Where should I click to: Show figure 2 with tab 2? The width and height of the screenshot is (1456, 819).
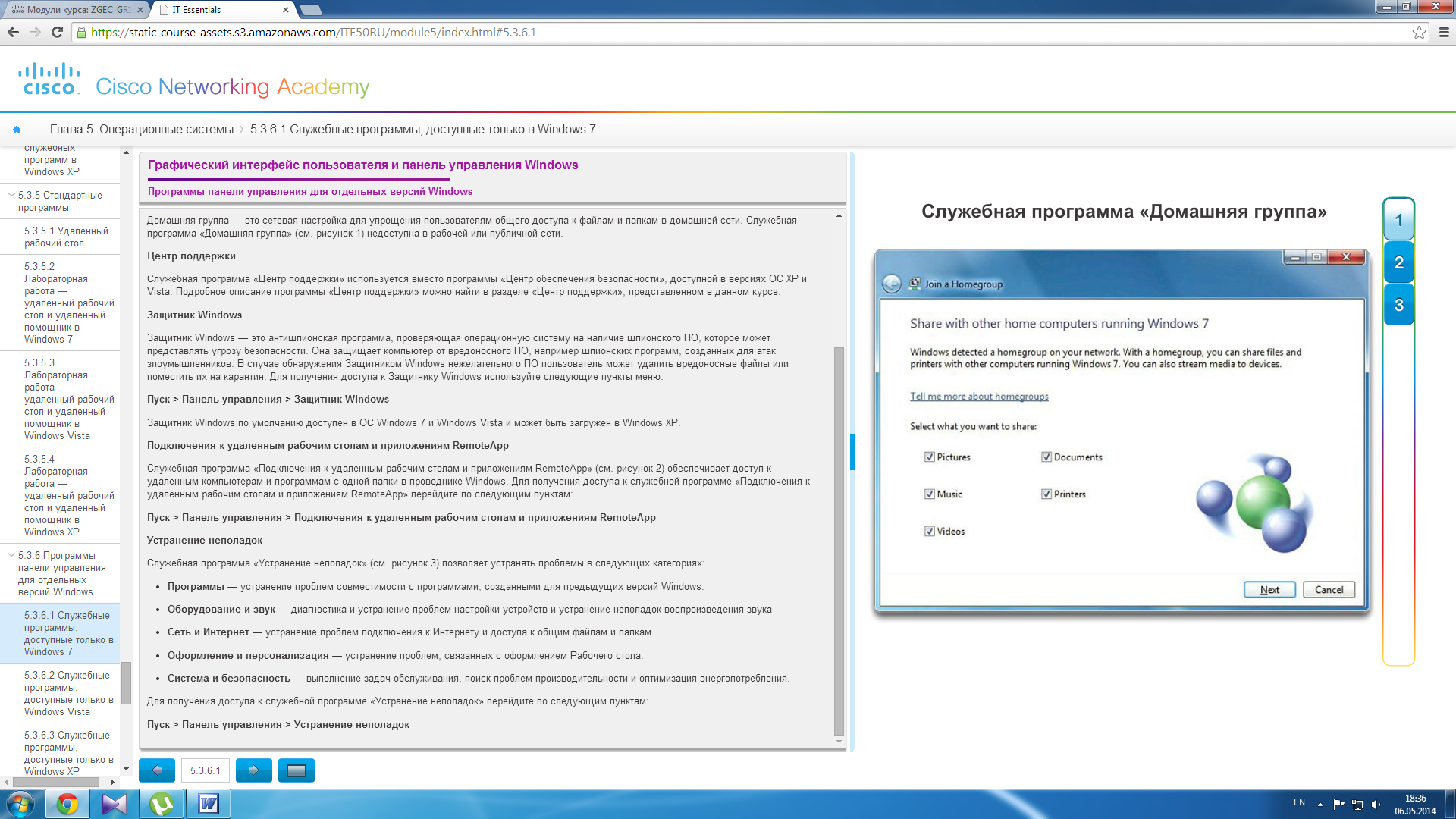[1398, 262]
